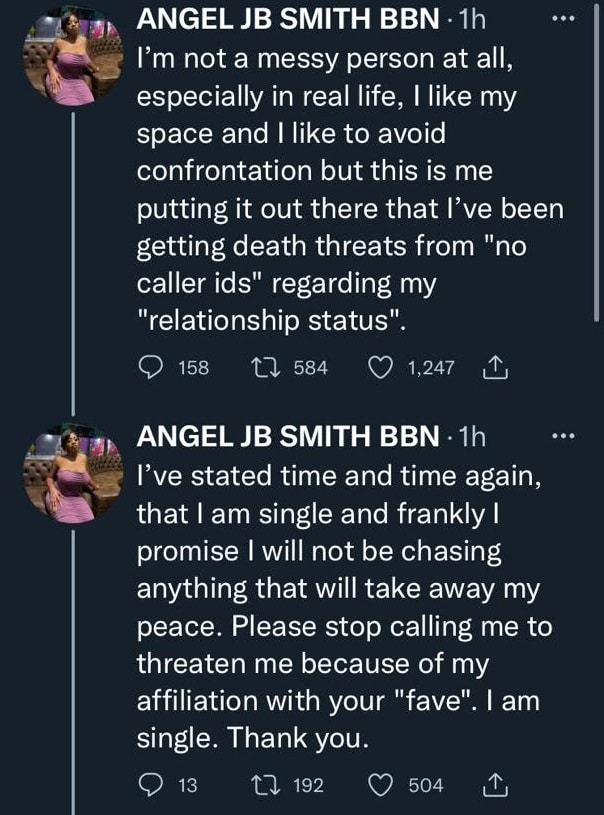Reply to the second tweet with 13 replies
This screenshot has height=815, width=604.
pyautogui.click(x=152, y=785)
